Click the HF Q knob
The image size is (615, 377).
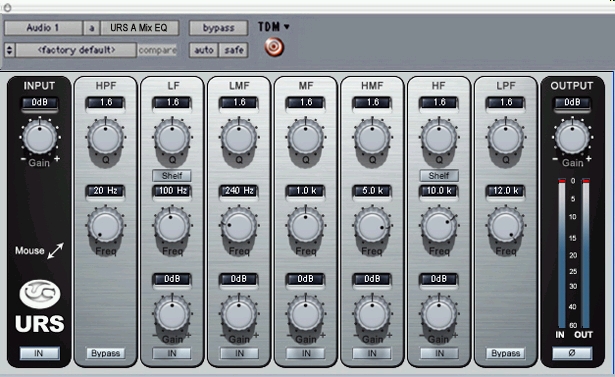pyautogui.click(x=439, y=138)
